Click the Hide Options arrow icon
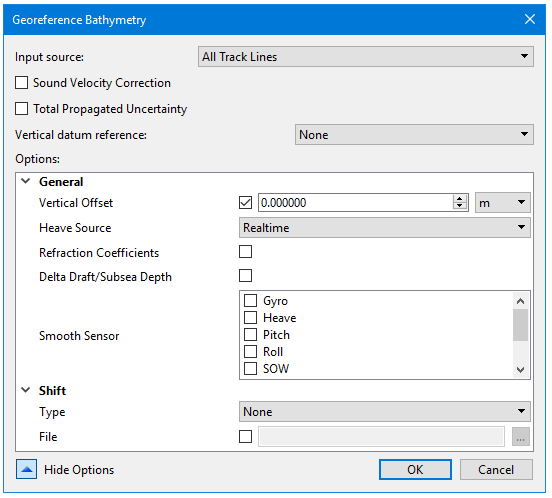Image resolution: width=552 pixels, height=498 pixels. coord(26,469)
